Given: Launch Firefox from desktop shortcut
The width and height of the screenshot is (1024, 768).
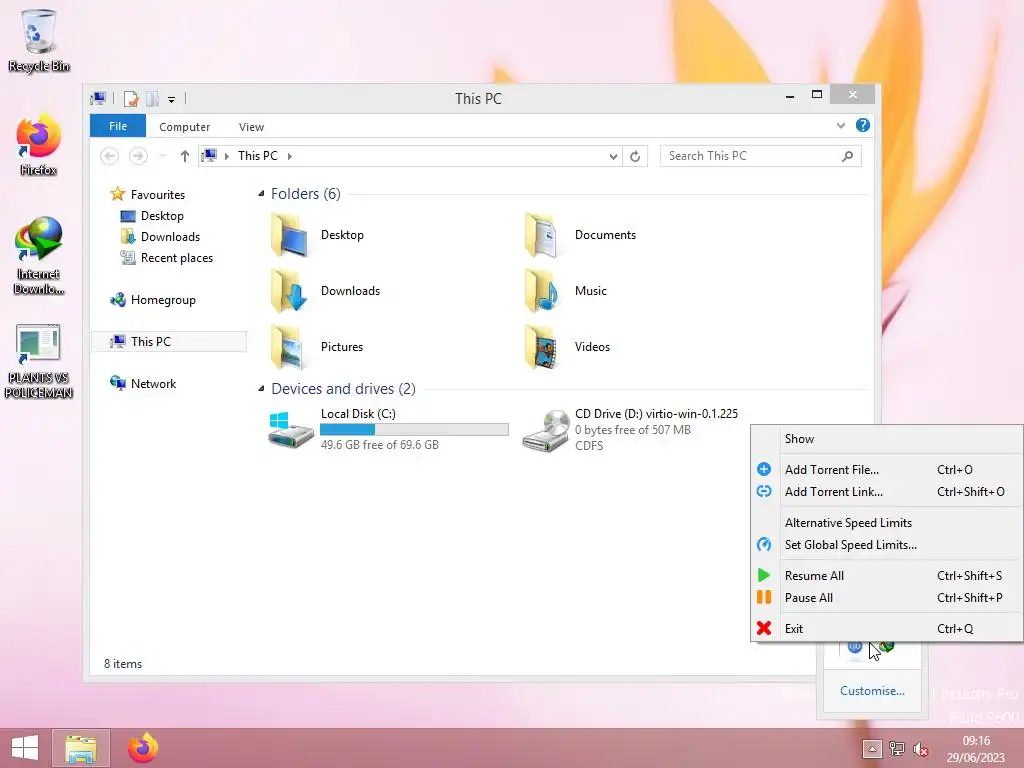Looking at the screenshot, I should tap(39, 145).
